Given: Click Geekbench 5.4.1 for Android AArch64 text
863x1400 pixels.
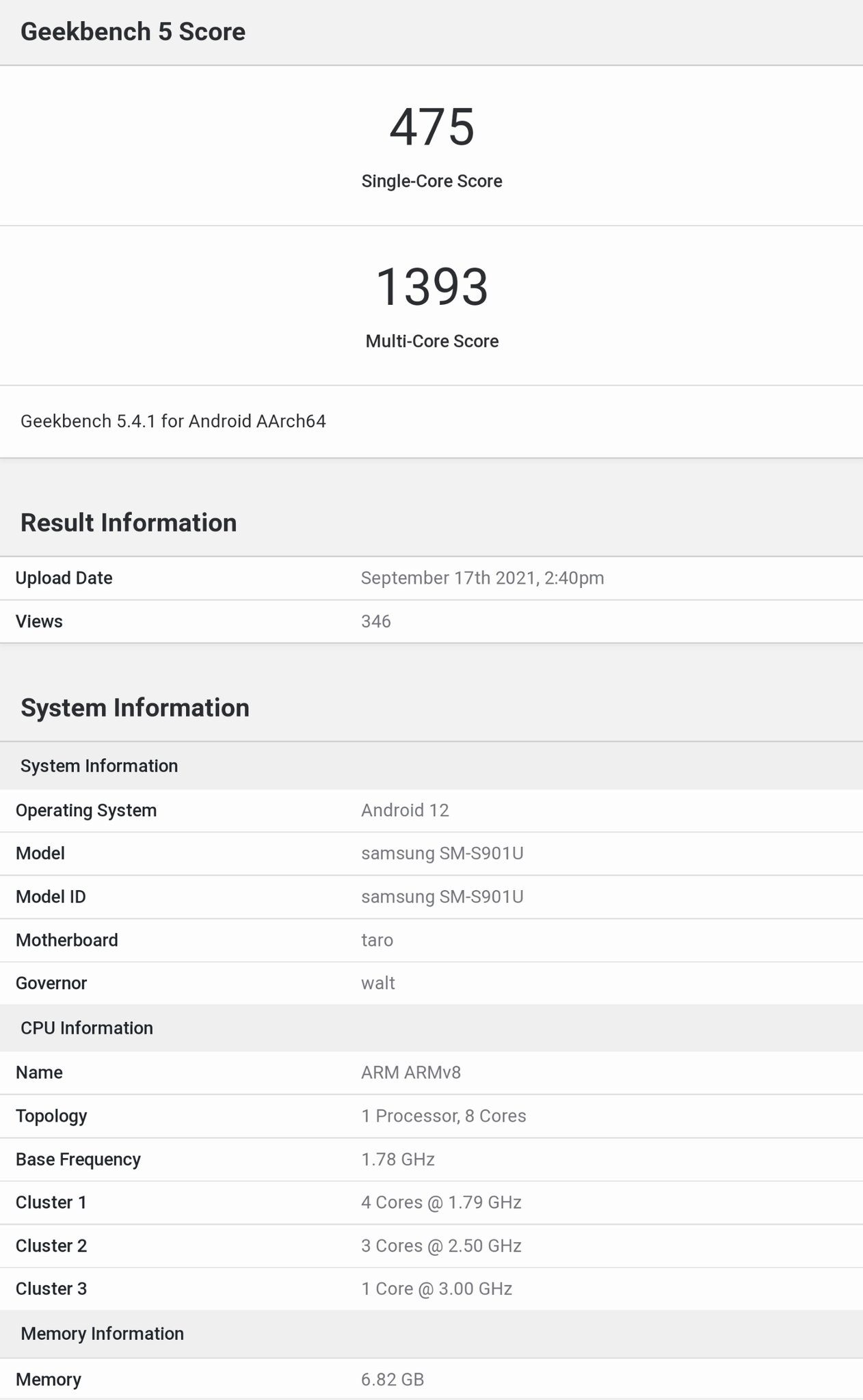Looking at the screenshot, I should [173, 421].
